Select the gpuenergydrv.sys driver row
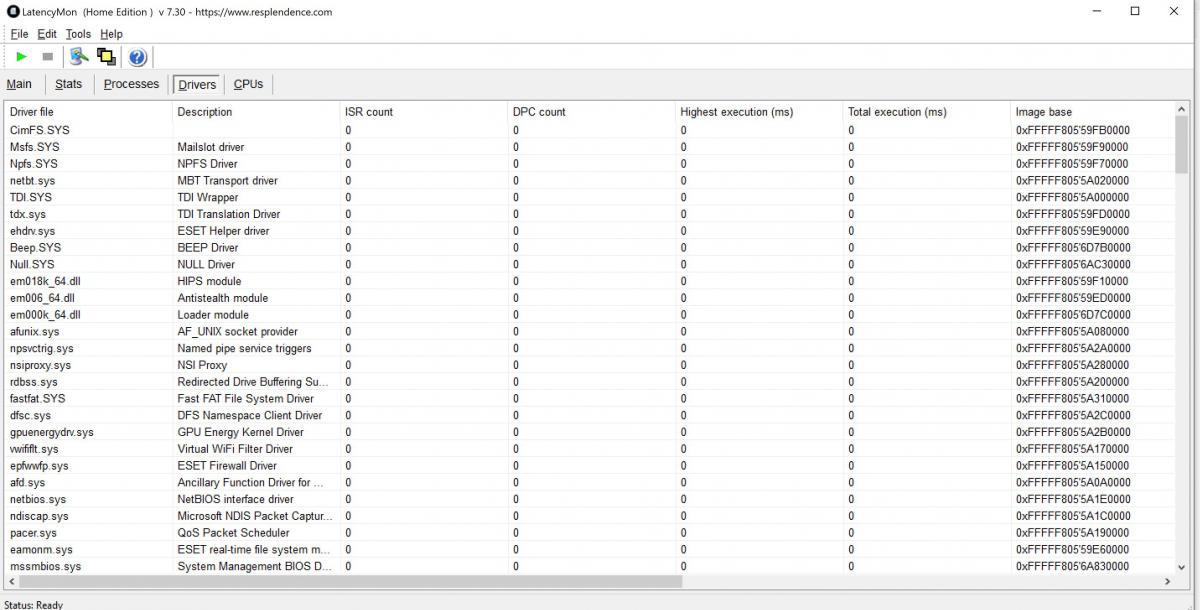The height and width of the screenshot is (610, 1200). pos(590,432)
